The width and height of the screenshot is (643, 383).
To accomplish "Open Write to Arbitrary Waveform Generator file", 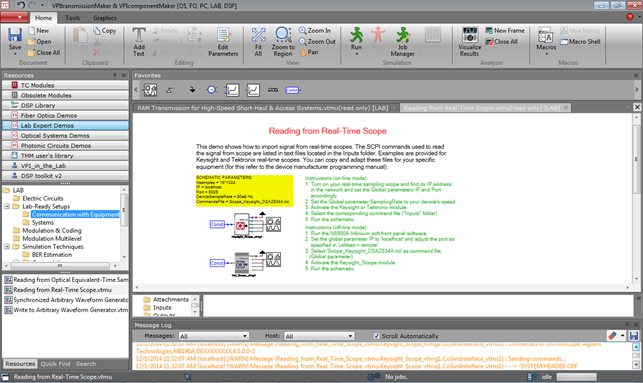I will point(66,310).
